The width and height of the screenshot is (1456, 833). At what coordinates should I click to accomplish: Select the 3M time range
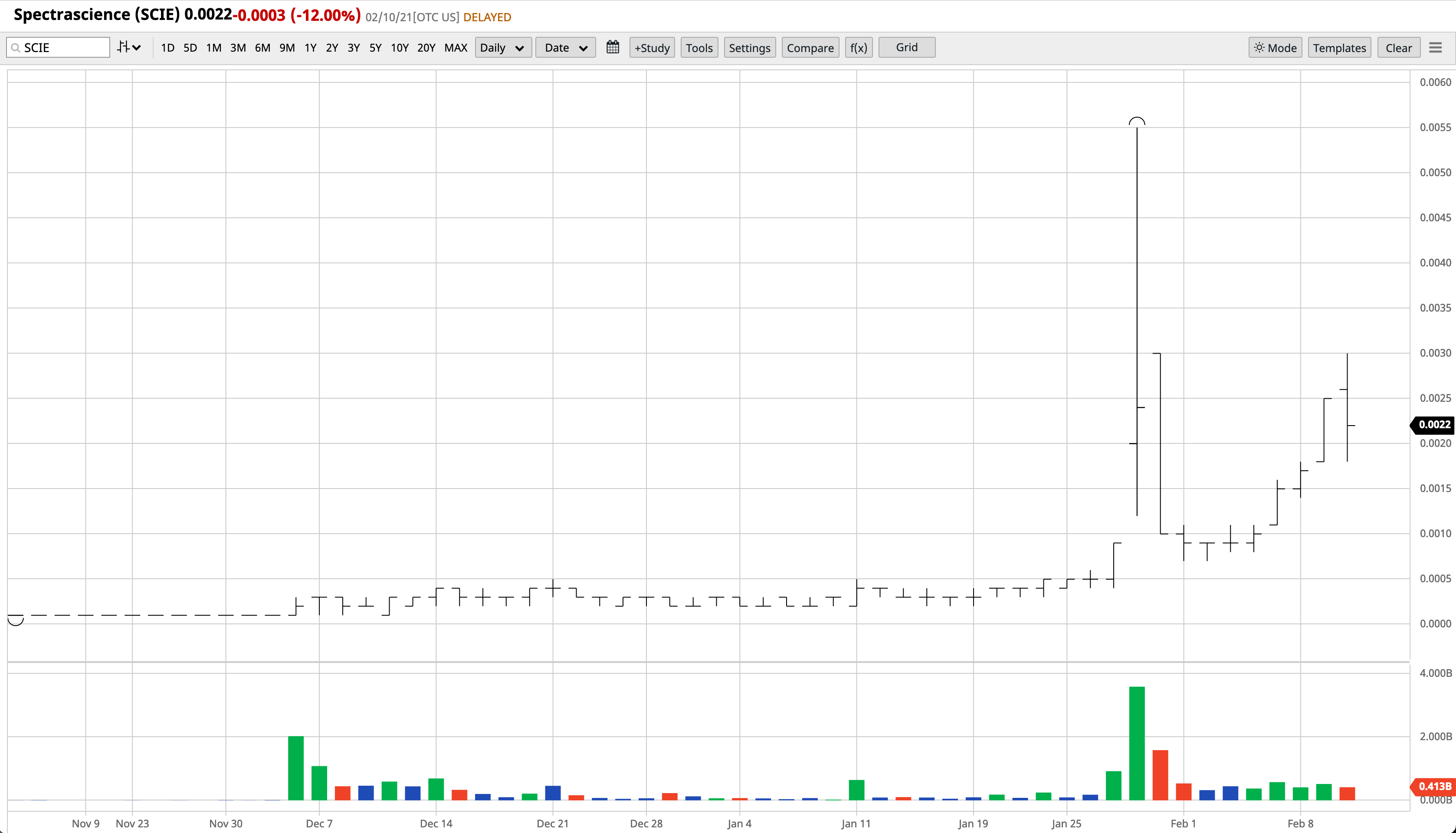pos(237,47)
